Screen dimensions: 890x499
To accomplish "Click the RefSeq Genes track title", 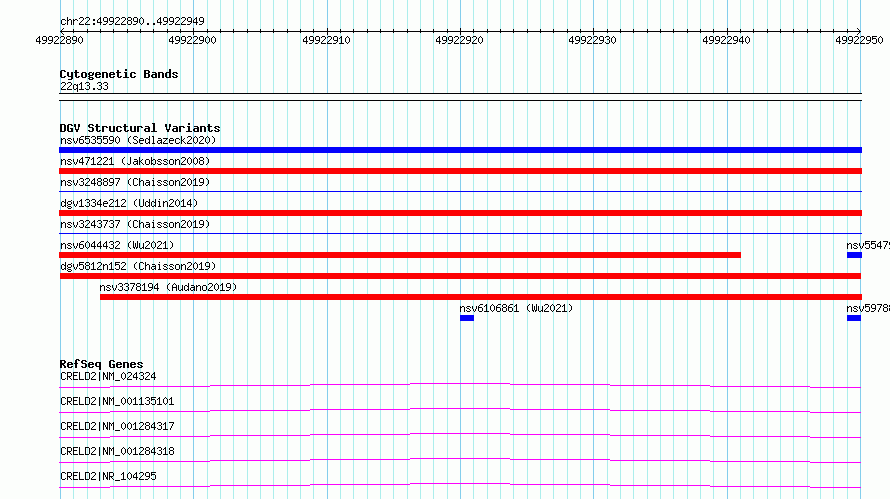I will tap(102, 364).
